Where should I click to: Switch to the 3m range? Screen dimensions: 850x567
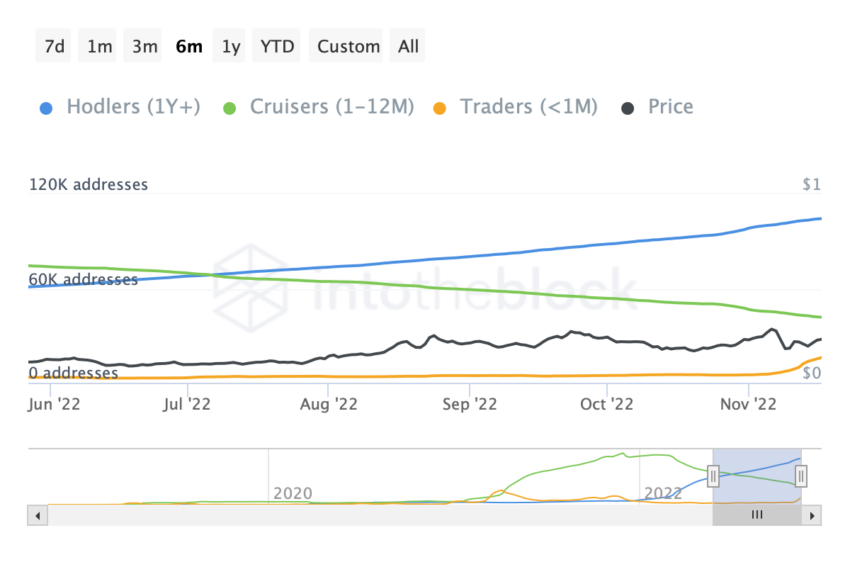point(144,46)
